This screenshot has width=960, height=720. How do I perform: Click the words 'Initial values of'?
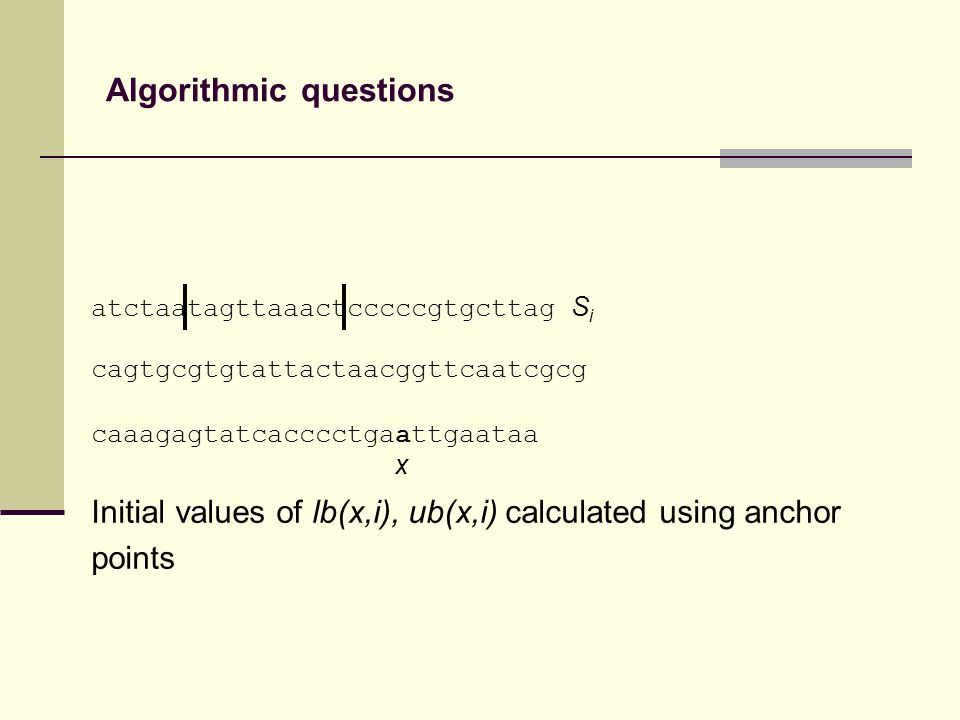197,512
